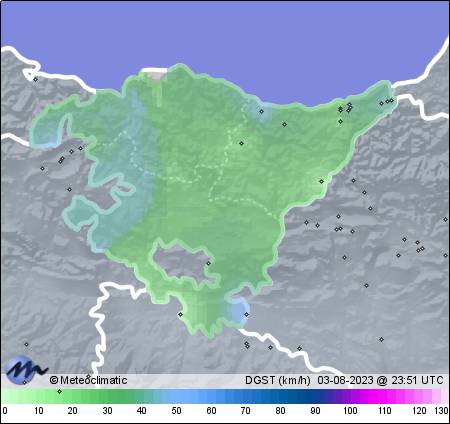Select the station marker inside the blue coastal patch
This screenshot has height=424, width=450.
point(262,111)
